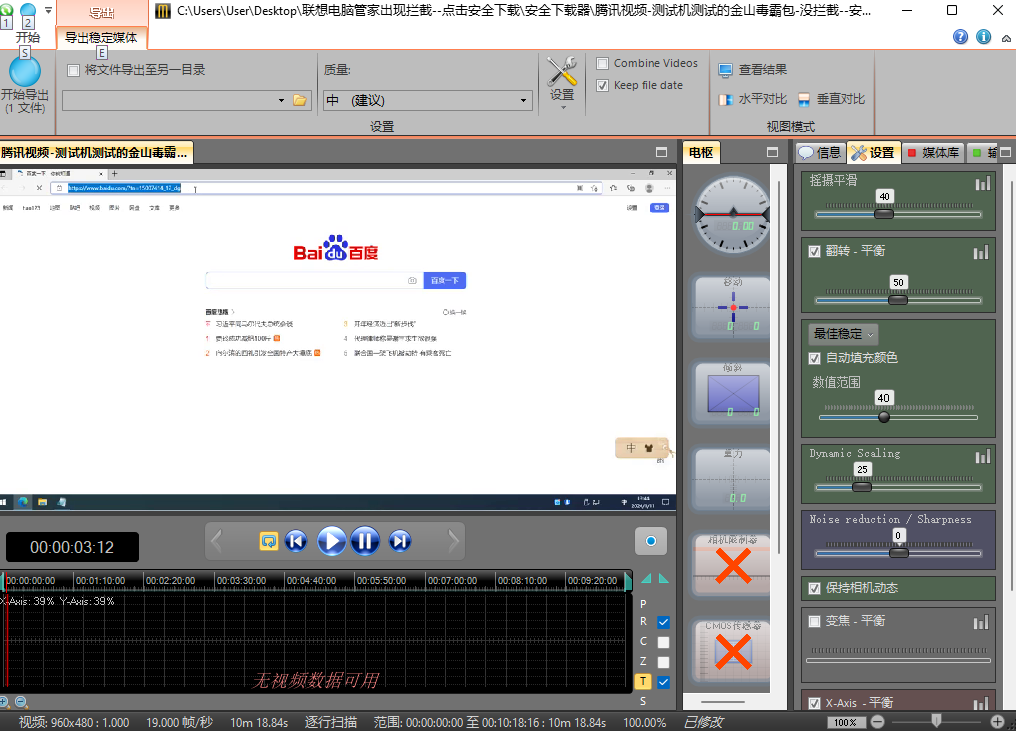This screenshot has width=1016, height=731.
Task: Jump to the next frame
Action: 400,541
